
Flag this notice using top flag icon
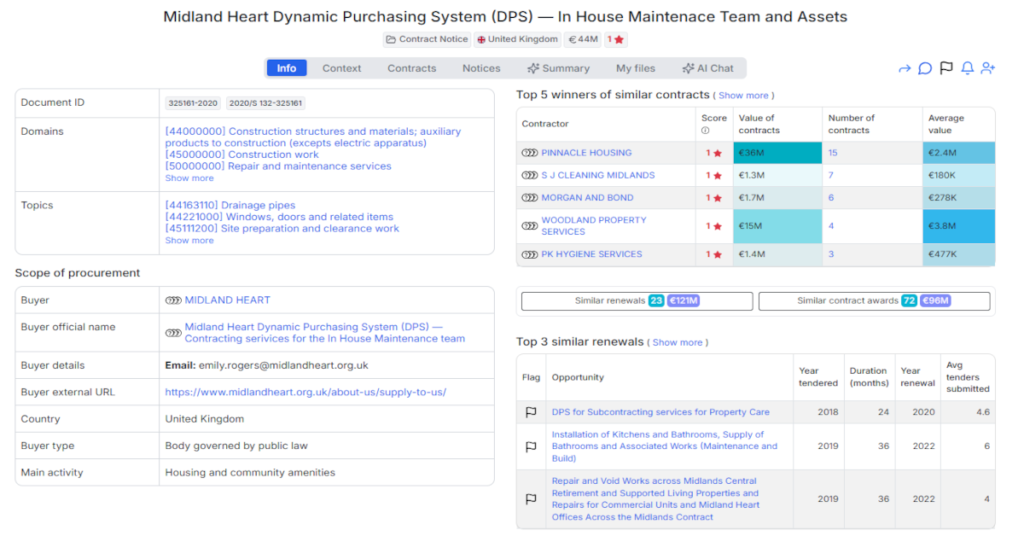pyautogui.click(x=946, y=68)
